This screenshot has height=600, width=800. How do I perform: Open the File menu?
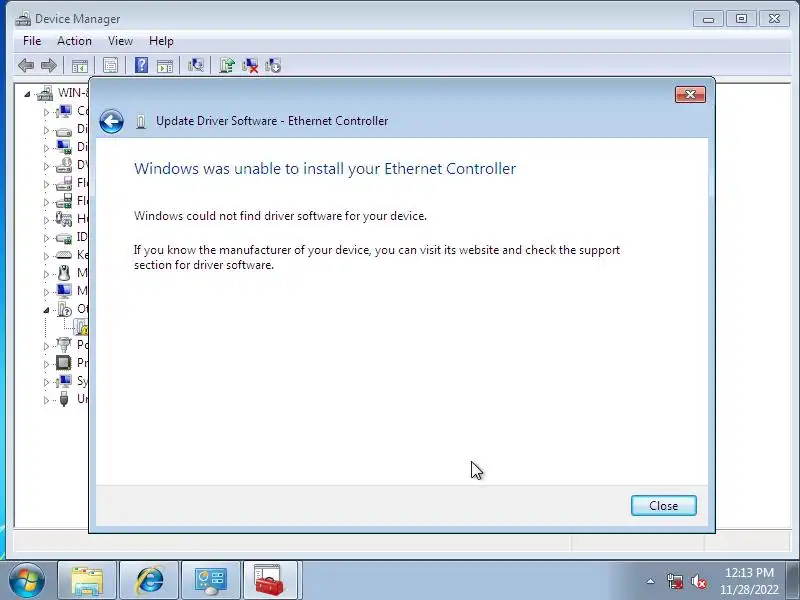pos(32,41)
